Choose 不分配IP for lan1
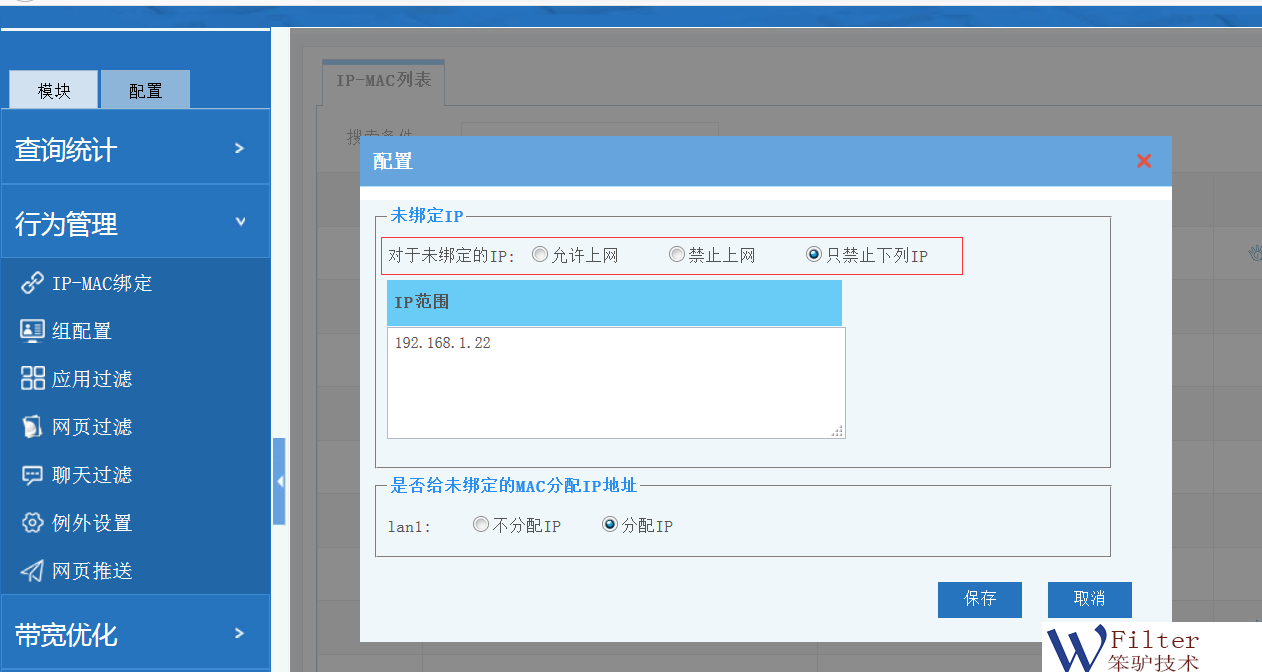The height and width of the screenshot is (672, 1262). pos(481,524)
